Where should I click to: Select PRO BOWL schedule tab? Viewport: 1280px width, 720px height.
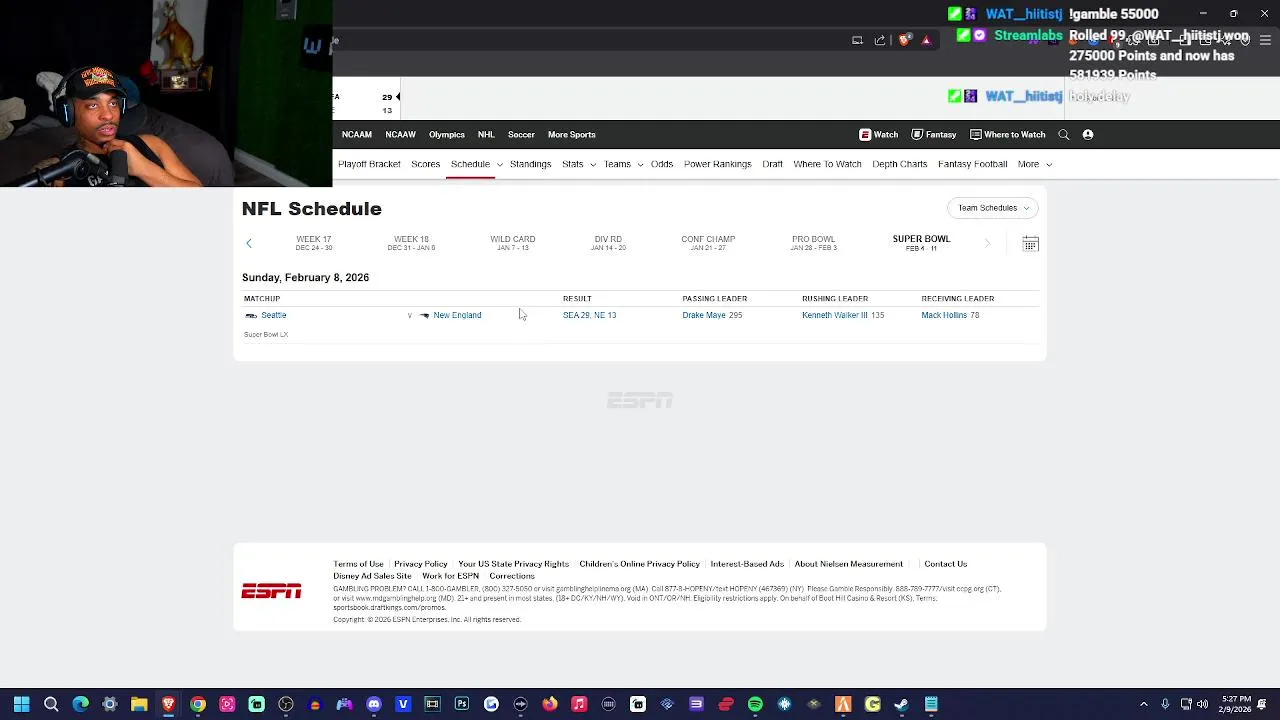pos(813,243)
